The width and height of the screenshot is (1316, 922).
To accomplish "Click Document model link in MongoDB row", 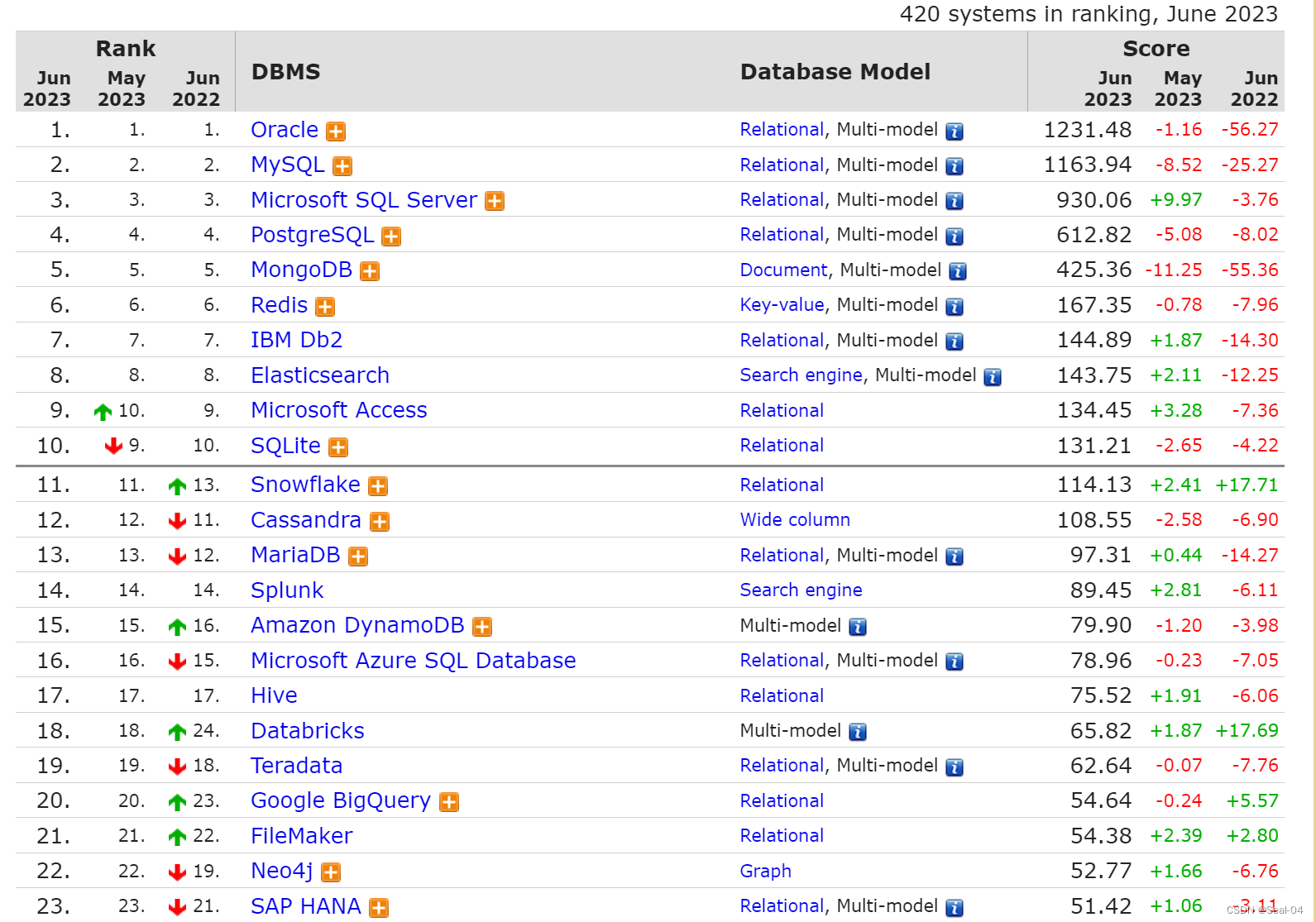I will (x=784, y=270).
